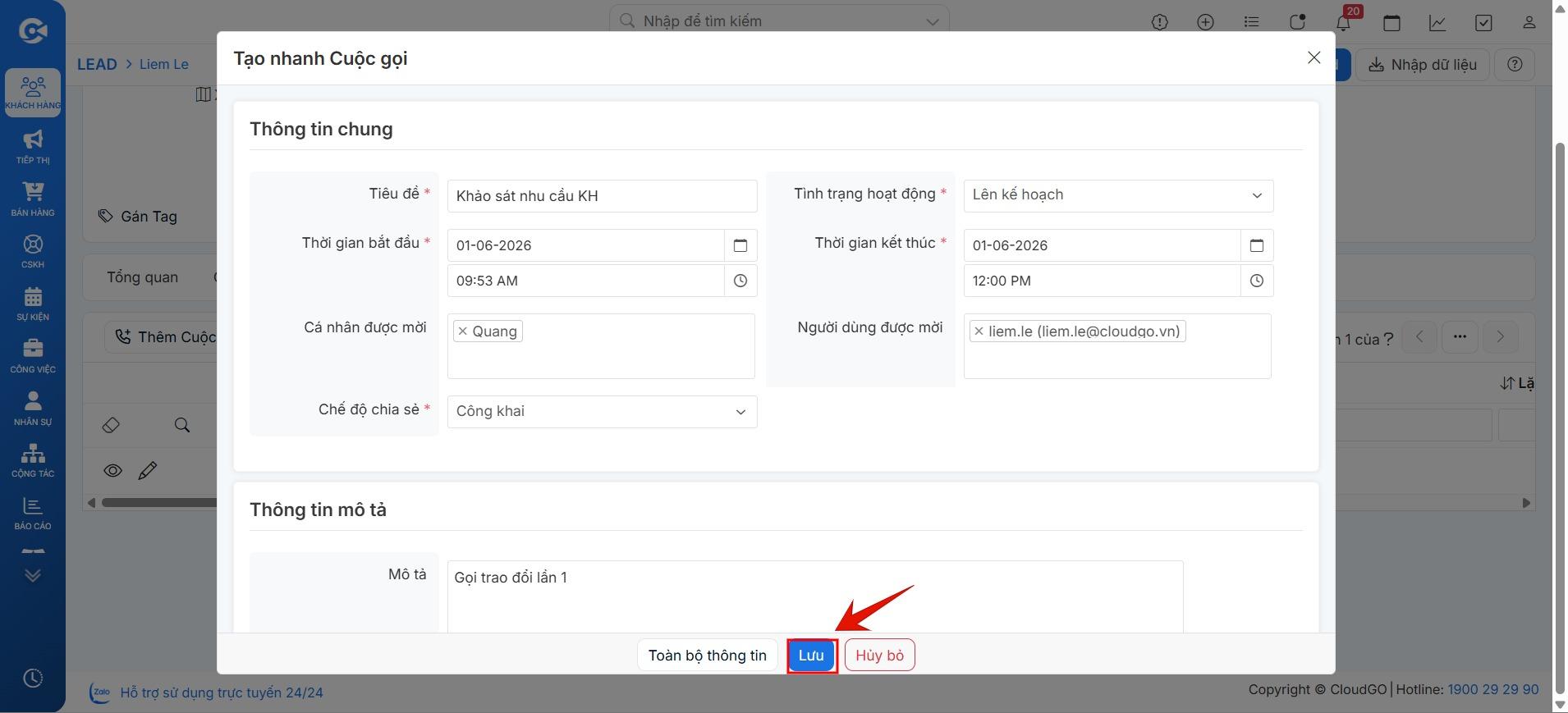Click the LEAD breadcrumb link
Viewport: 1568px width, 713px height.
(97, 64)
